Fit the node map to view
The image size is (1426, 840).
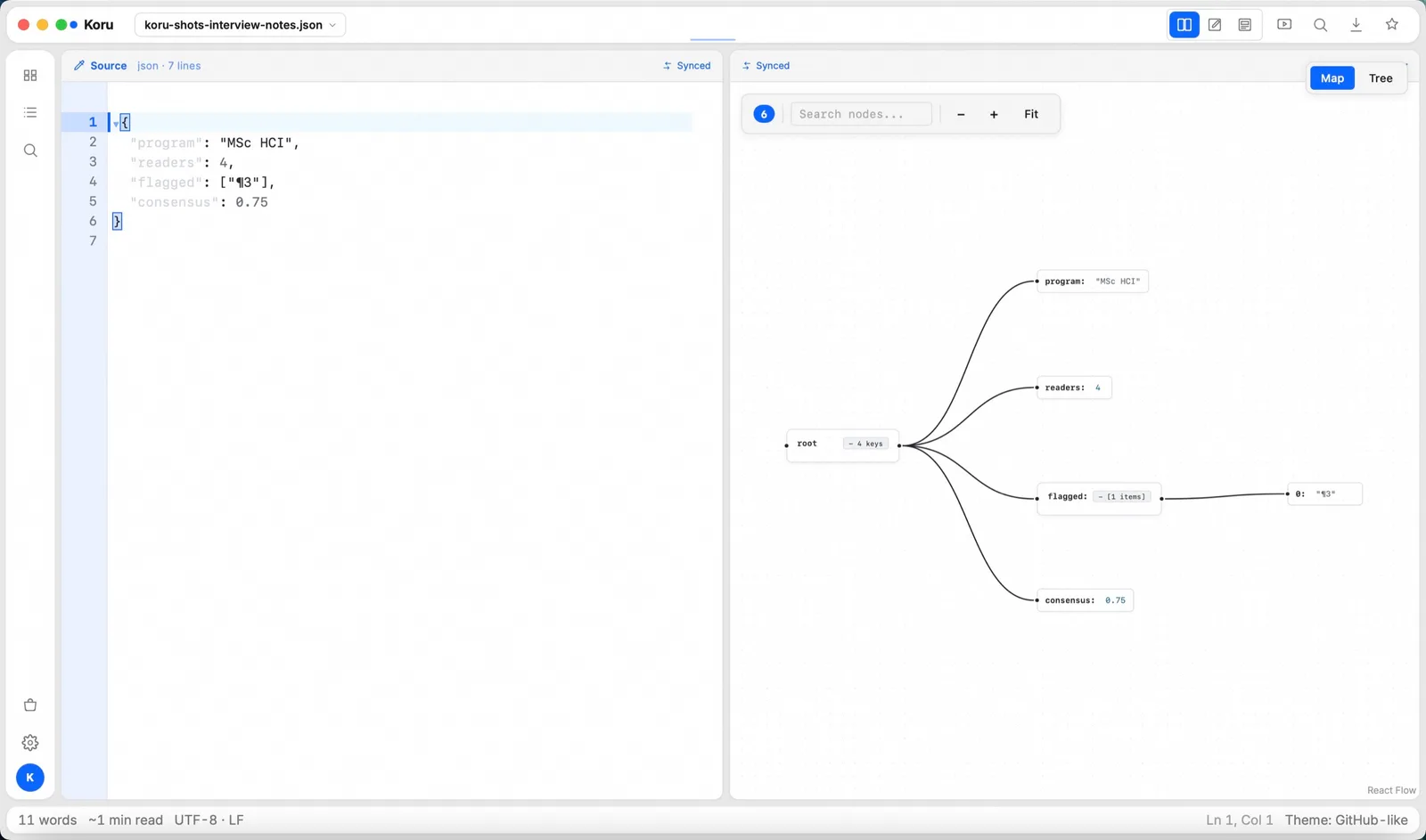[x=1031, y=114]
